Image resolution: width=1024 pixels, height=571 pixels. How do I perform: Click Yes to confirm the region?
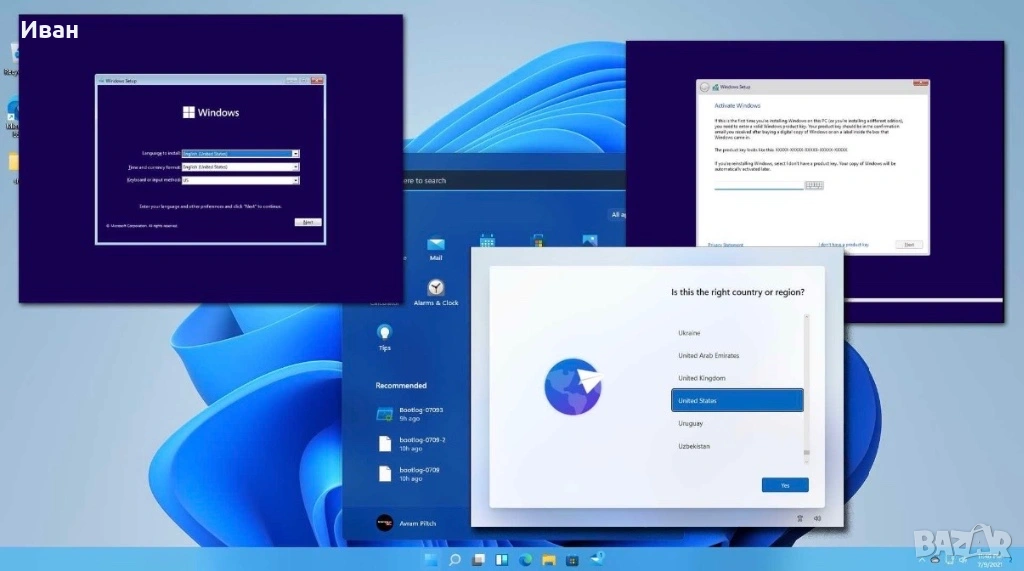(x=784, y=485)
